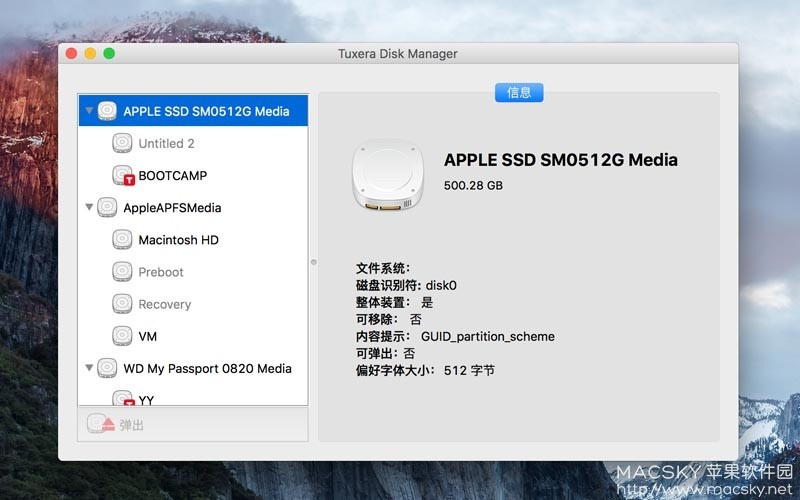This screenshot has height=500, width=800.
Task: Click the 整体装置: 是 line
Action: pos(394,303)
